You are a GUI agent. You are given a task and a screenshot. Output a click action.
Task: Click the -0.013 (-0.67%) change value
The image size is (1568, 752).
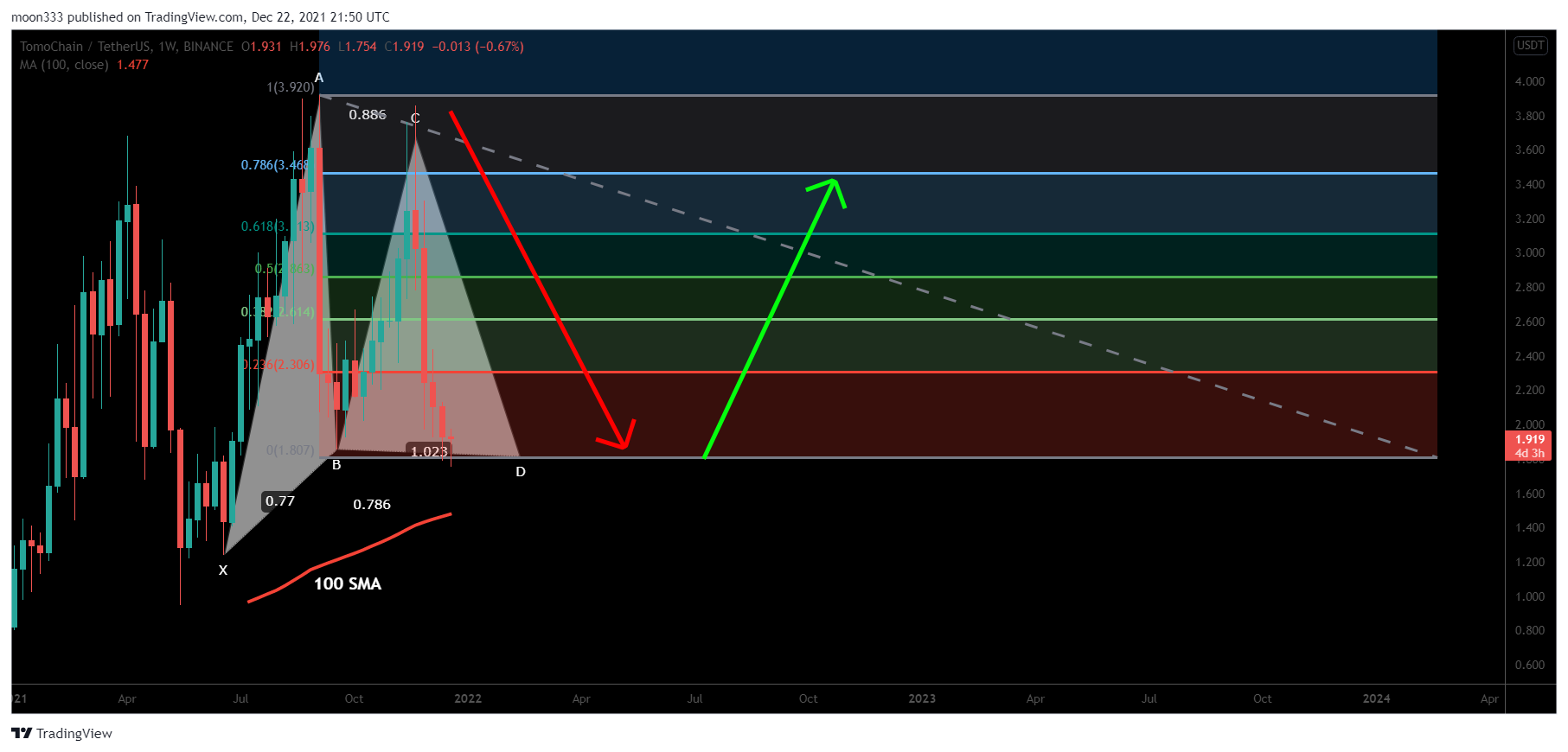(x=478, y=47)
